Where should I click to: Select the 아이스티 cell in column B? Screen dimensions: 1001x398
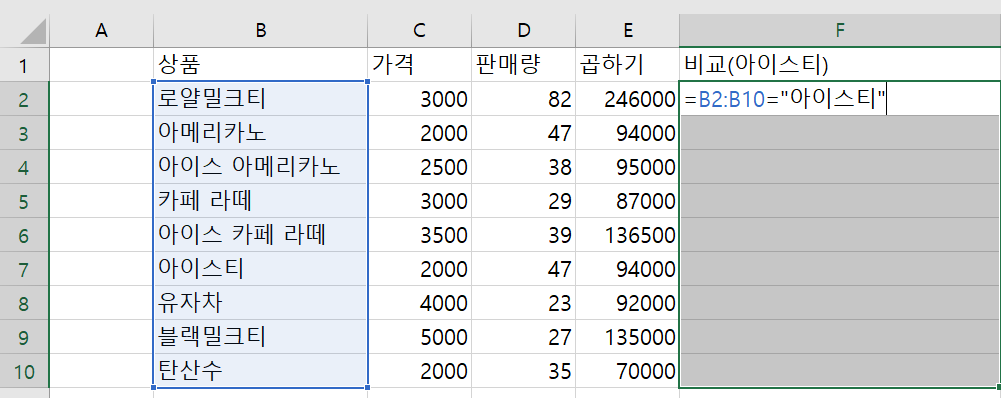click(260, 269)
